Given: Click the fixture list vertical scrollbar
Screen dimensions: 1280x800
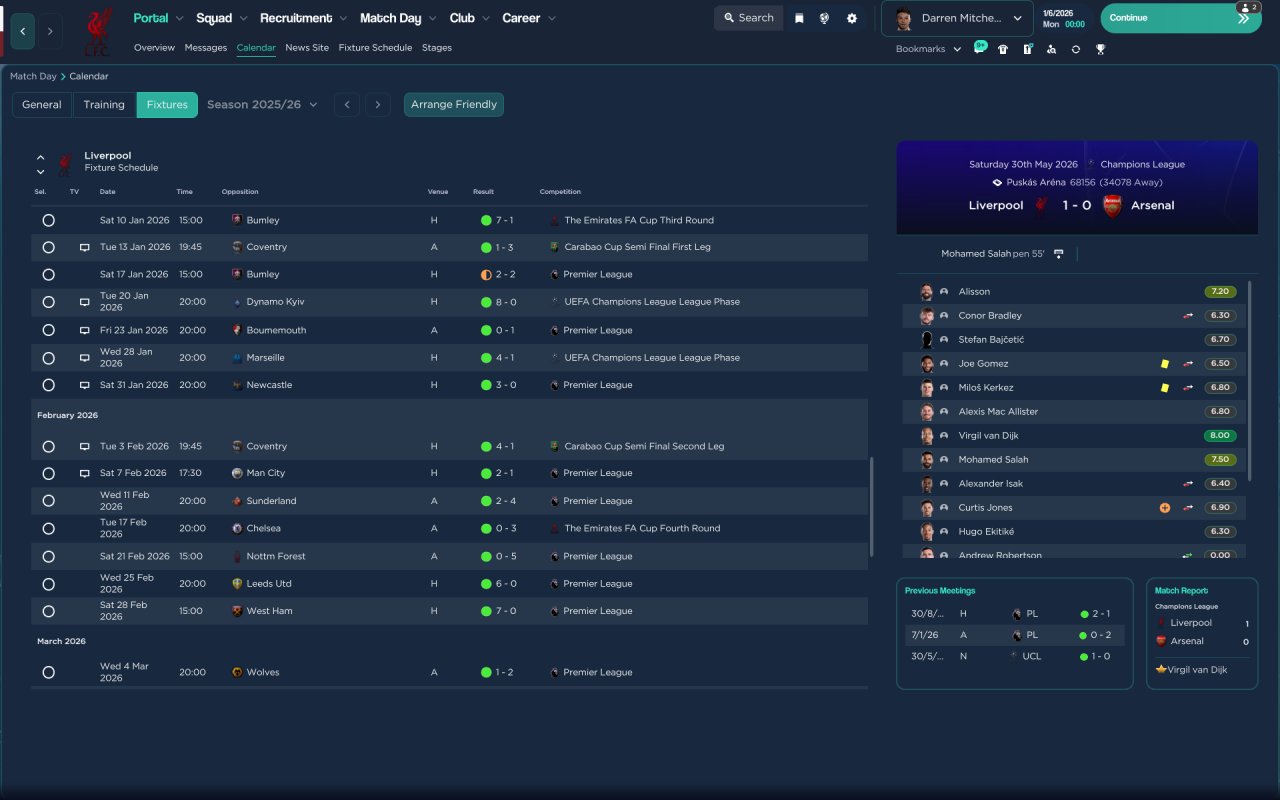Looking at the screenshot, I should point(873,507).
